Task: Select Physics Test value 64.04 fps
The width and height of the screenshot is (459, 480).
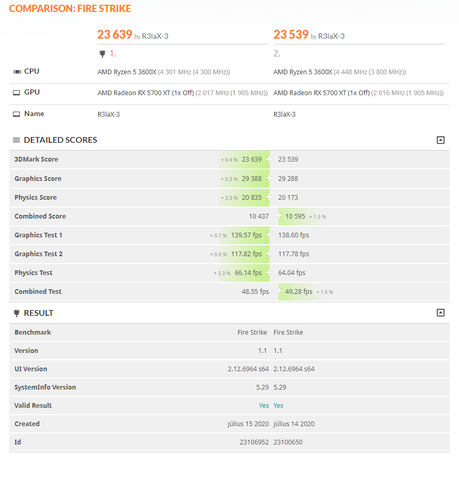Action: pyautogui.click(x=292, y=273)
